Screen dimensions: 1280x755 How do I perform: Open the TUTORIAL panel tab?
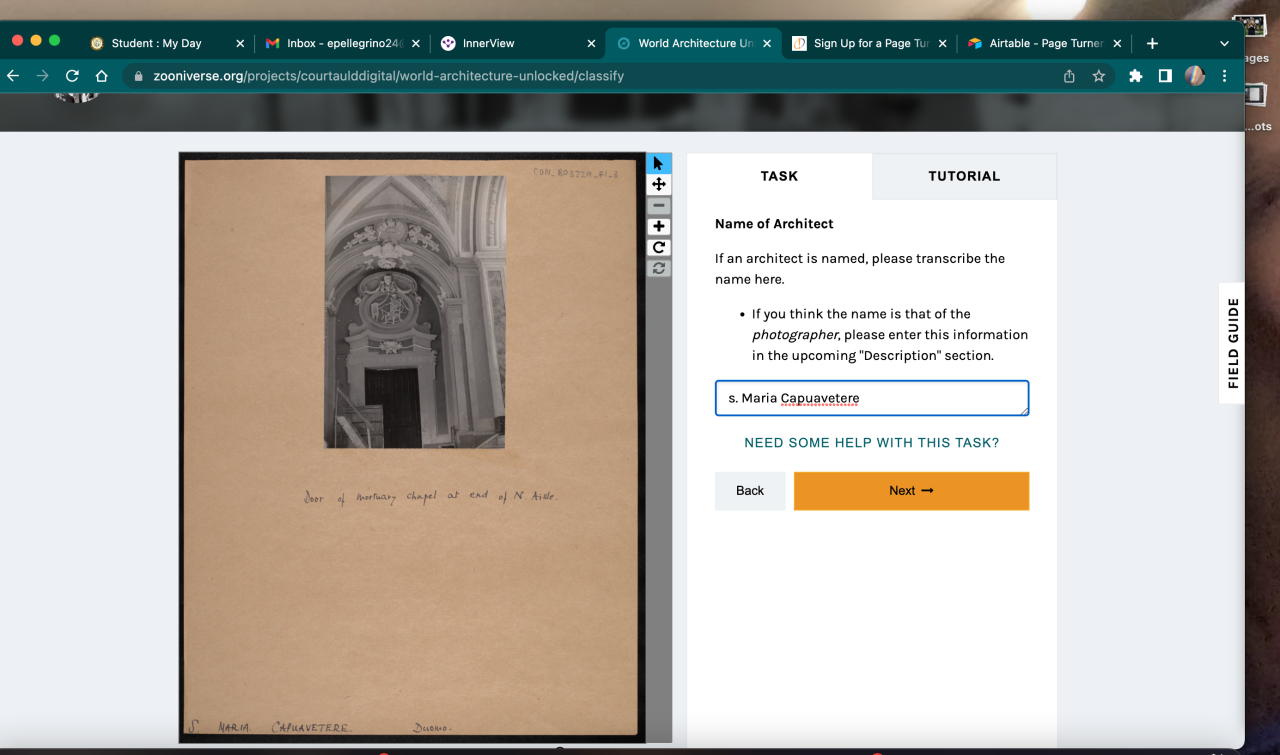click(964, 176)
